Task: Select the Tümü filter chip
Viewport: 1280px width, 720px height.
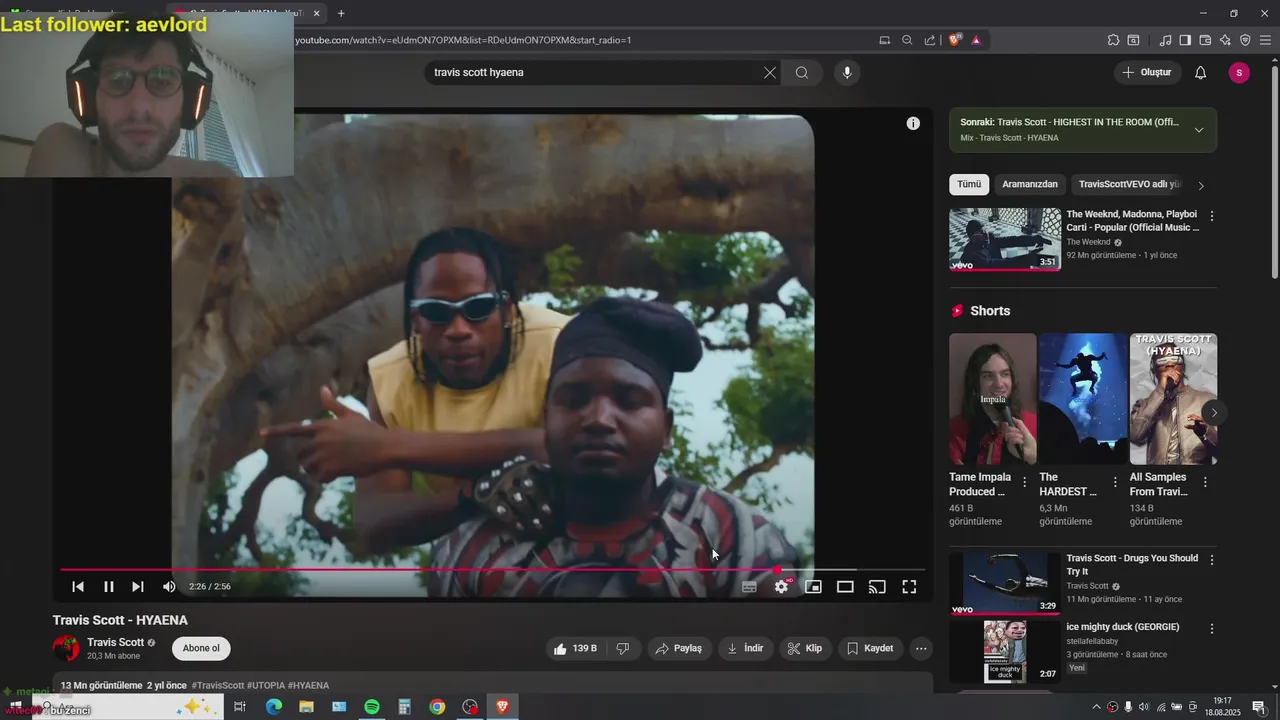Action: pyautogui.click(x=969, y=184)
